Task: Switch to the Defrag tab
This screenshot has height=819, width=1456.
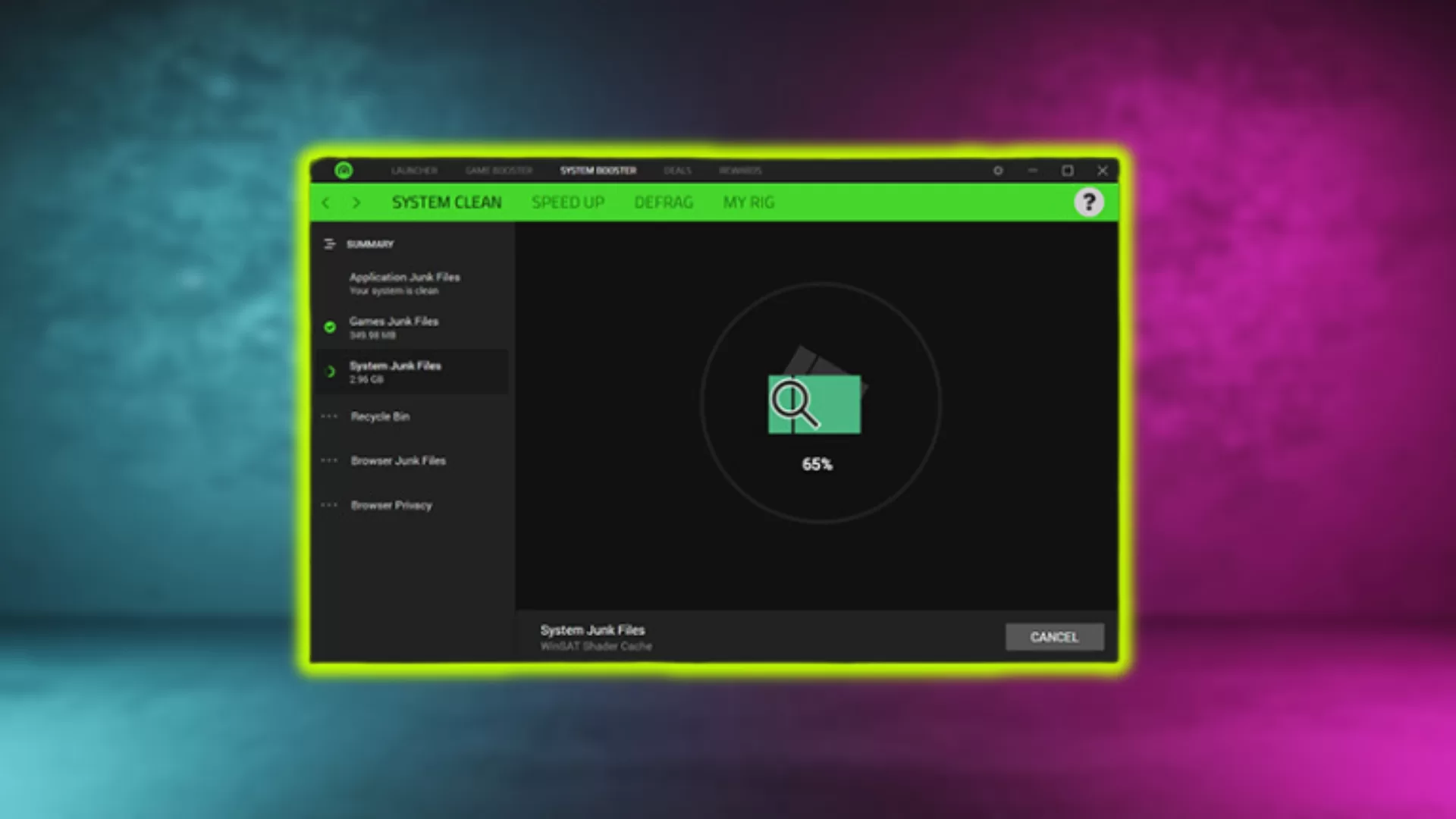Action: (663, 202)
